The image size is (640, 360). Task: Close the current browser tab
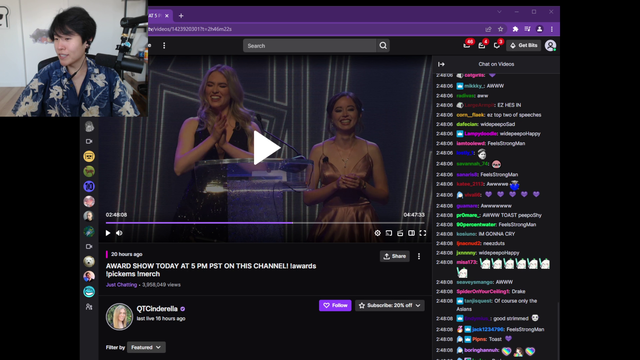tap(167, 16)
